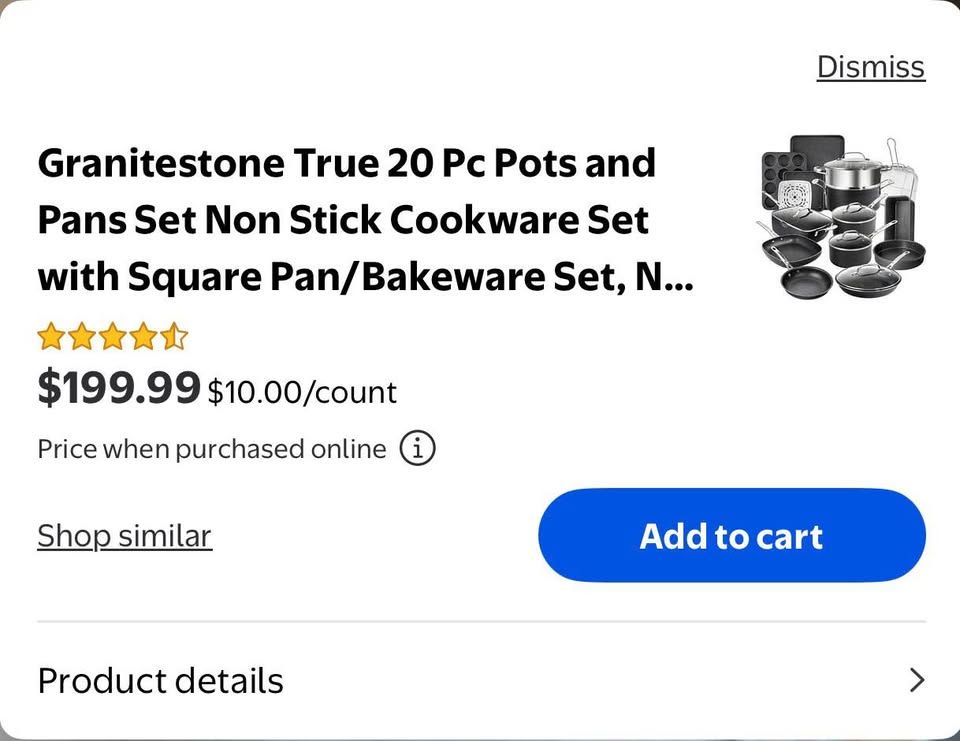Click the star rating to view reviews
This screenshot has width=960, height=741.
(113, 336)
